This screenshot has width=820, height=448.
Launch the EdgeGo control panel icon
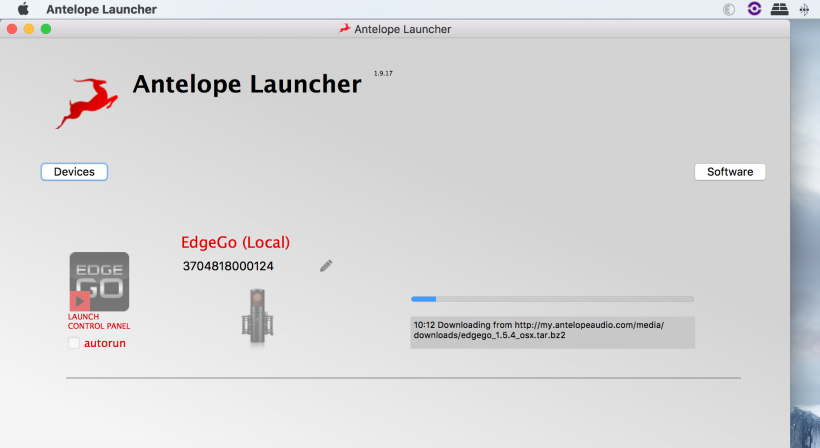[x=99, y=282]
